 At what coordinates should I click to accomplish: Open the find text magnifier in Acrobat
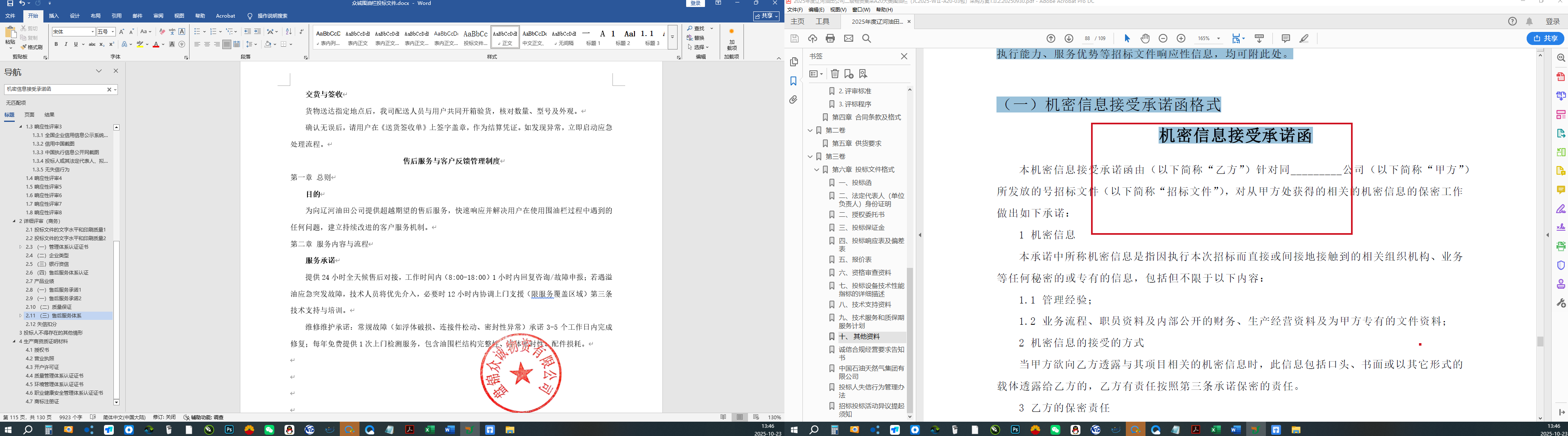pos(867,38)
